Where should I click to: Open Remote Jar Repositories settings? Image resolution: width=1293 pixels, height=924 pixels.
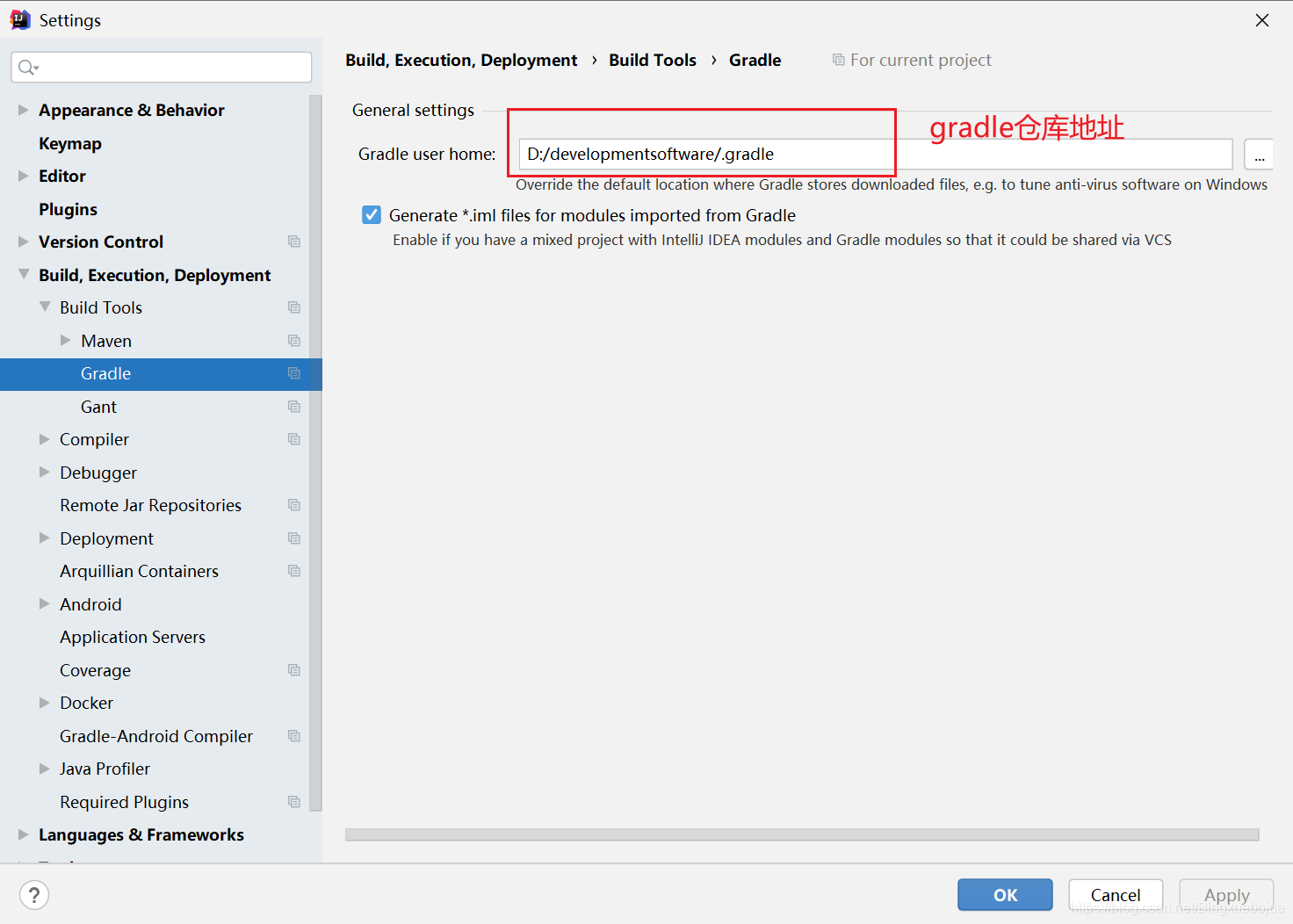click(x=150, y=505)
